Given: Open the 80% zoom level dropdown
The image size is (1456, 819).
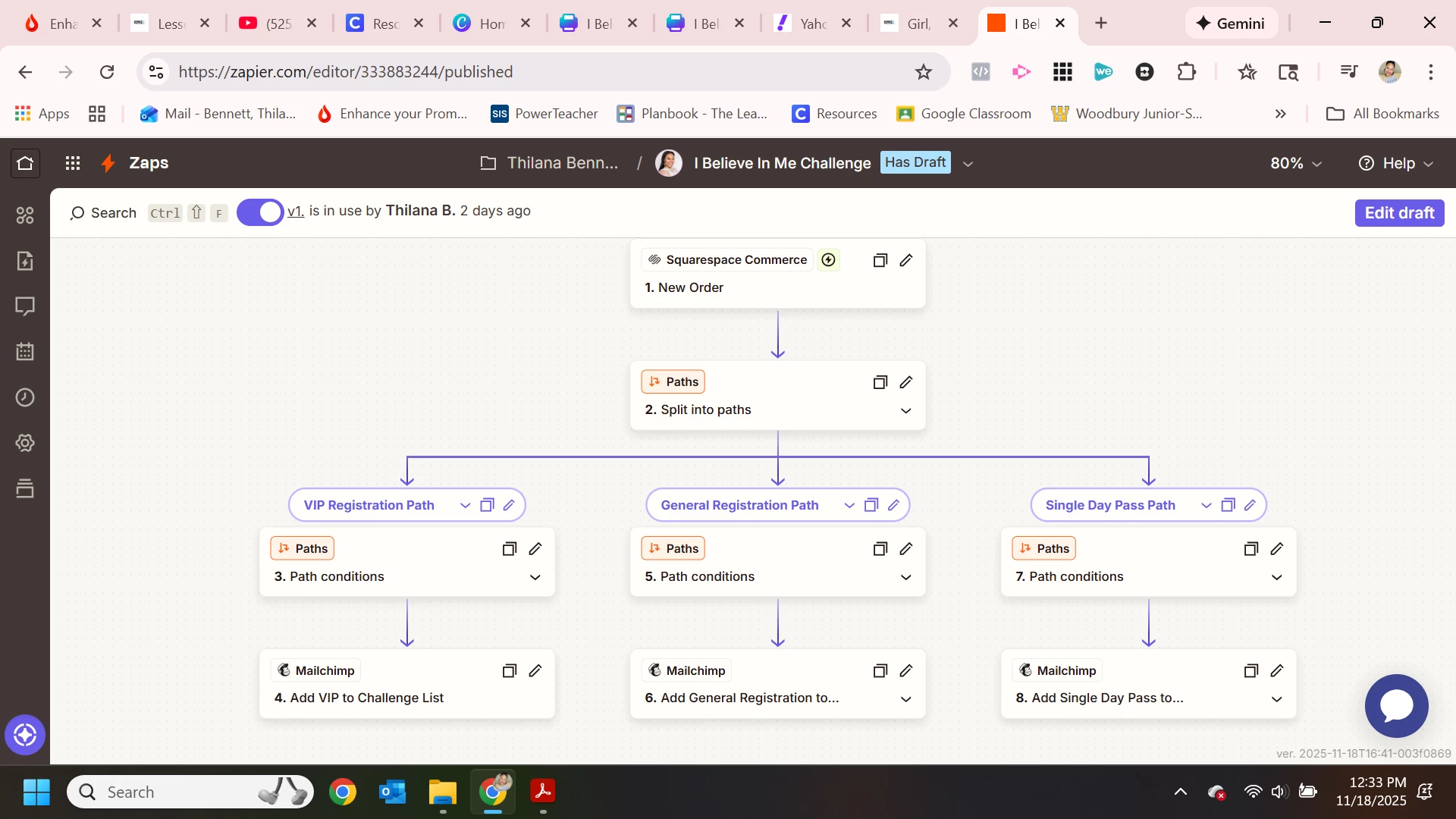Looking at the screenshot, I should pyautogui.click(x=1295, y=163).
